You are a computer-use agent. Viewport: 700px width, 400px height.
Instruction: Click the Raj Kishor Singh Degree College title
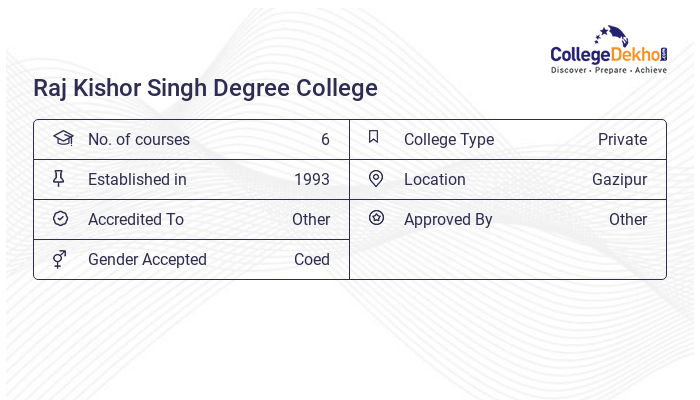click(206, 88)
